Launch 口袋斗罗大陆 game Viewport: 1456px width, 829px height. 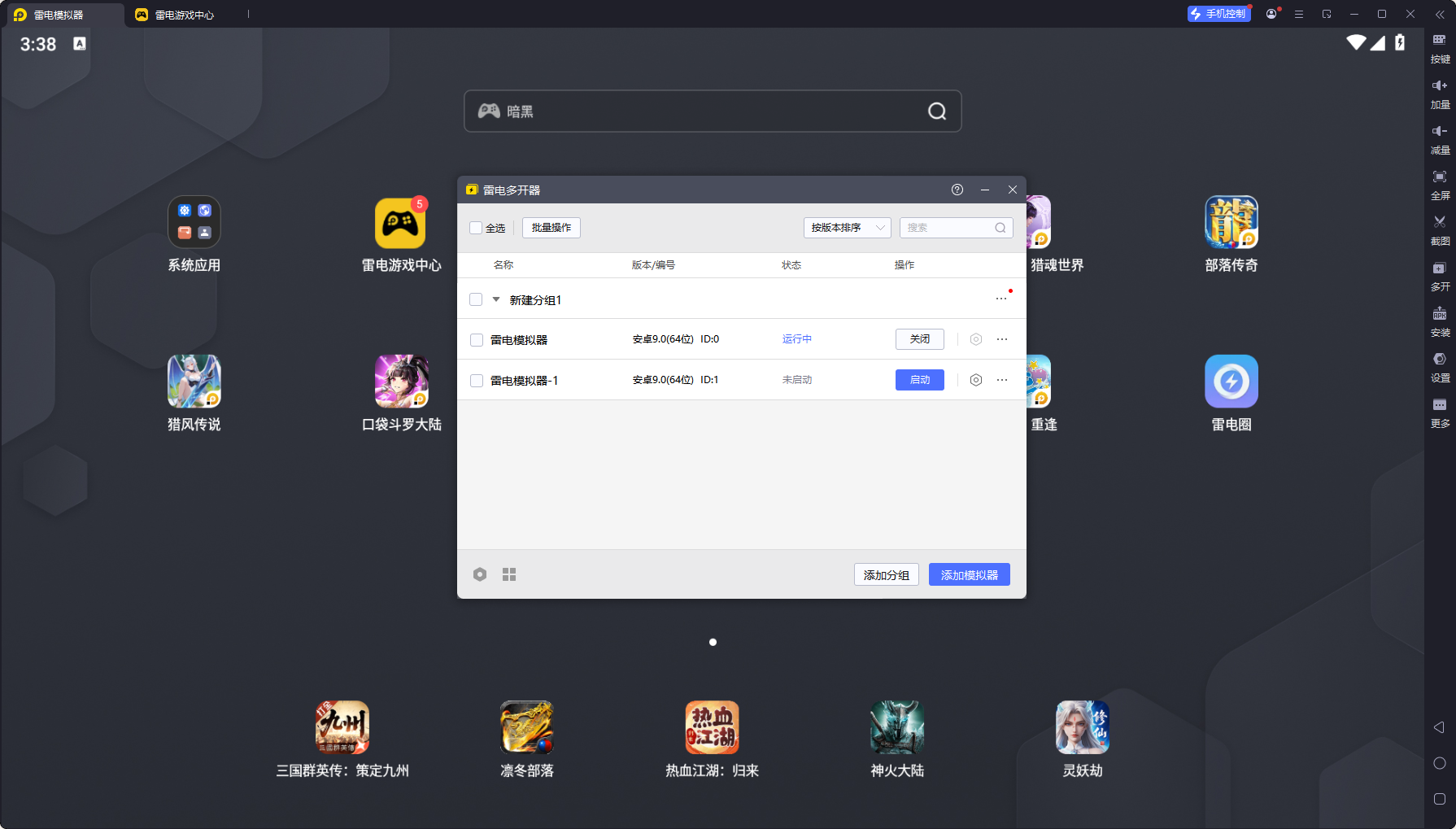point(401,382)
